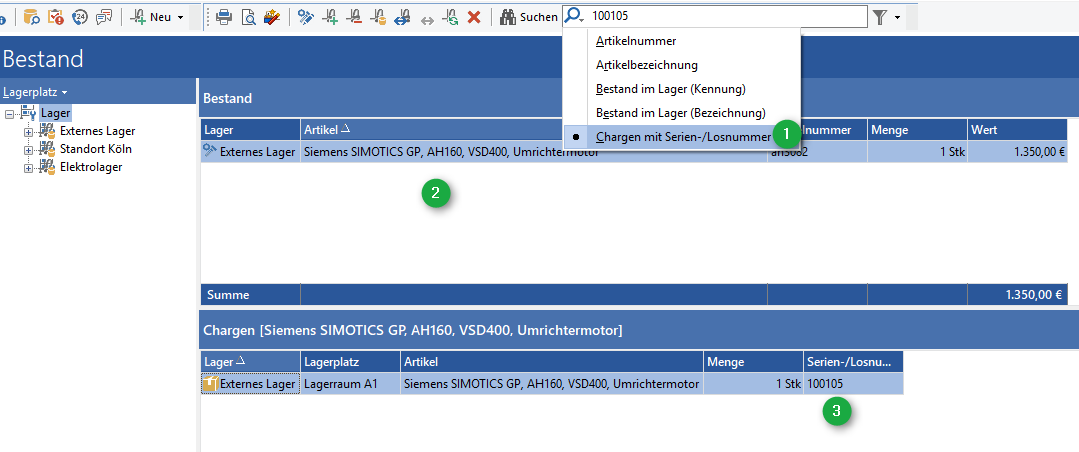1079x452 pixels.
Task: Sort Bestand table by Menge column
Action: 917,129
